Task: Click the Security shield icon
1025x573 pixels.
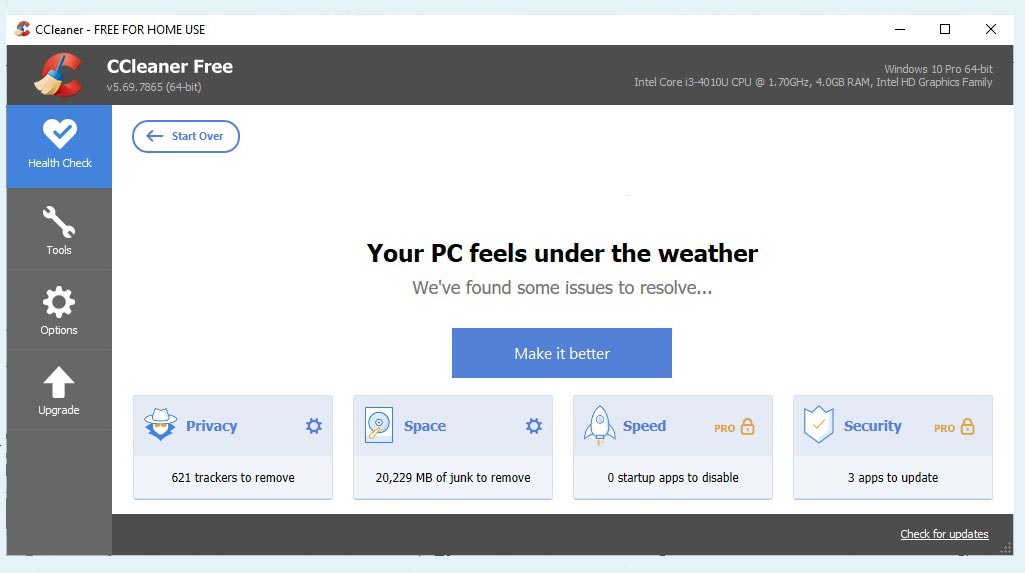Action: pos(818,425)
